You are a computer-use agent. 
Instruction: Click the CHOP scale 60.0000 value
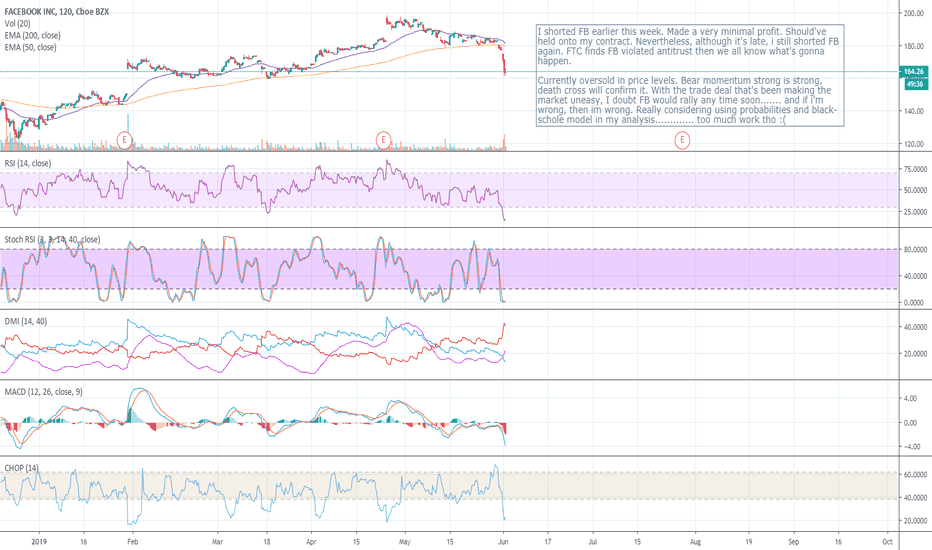click(915, 475)
